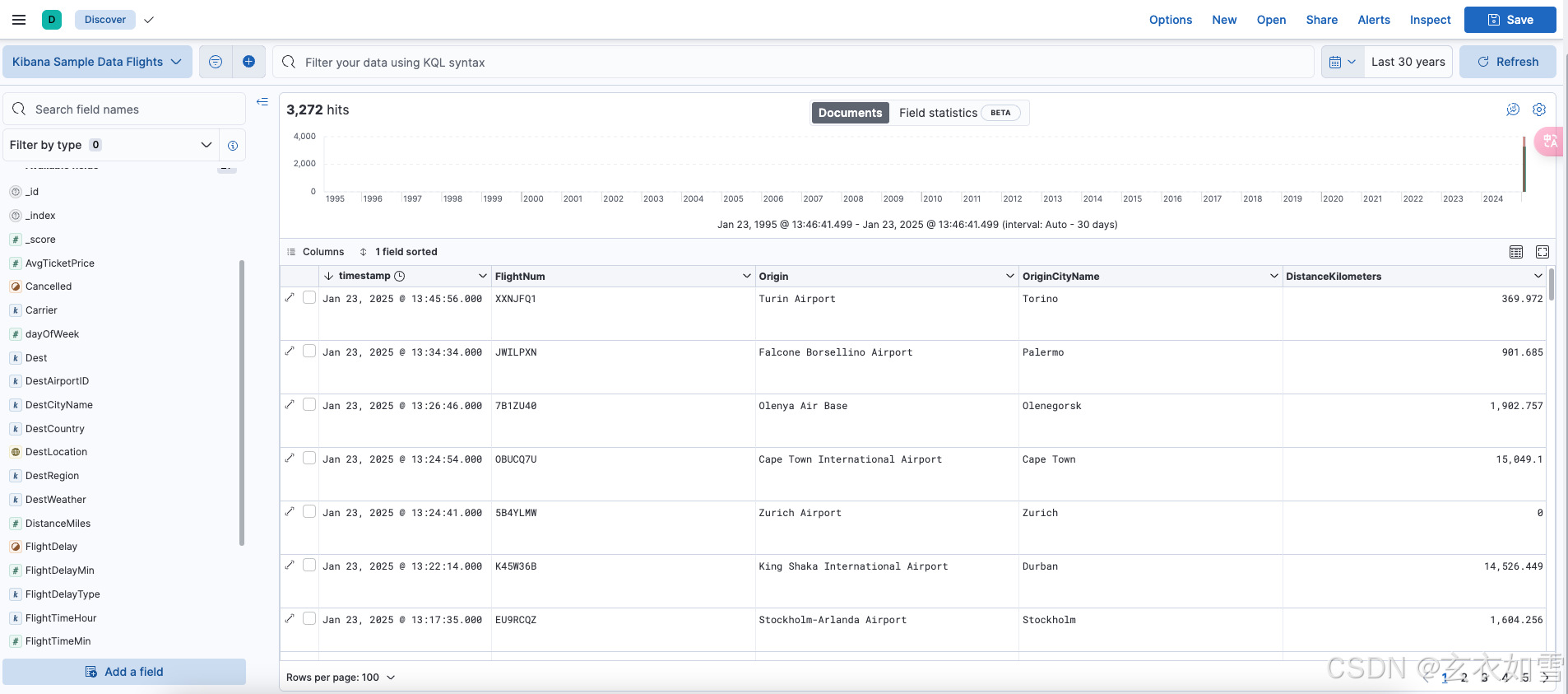Open the chart options gear icon
The height and width of the screenshot is (694, 1568).
click(x=1539, y=109)
